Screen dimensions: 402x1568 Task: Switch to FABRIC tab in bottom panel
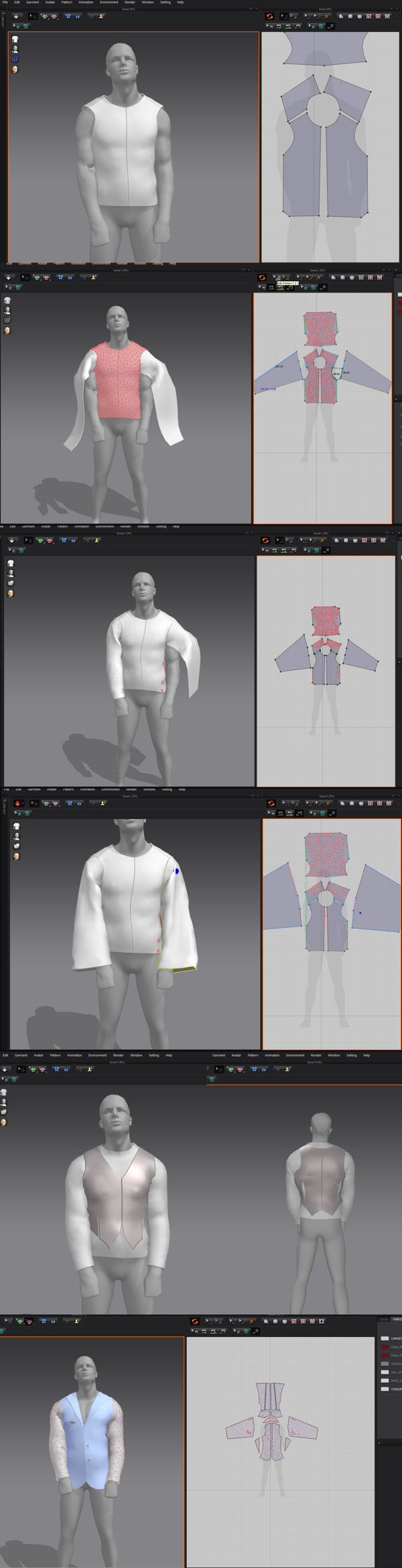pos(397,1320)
